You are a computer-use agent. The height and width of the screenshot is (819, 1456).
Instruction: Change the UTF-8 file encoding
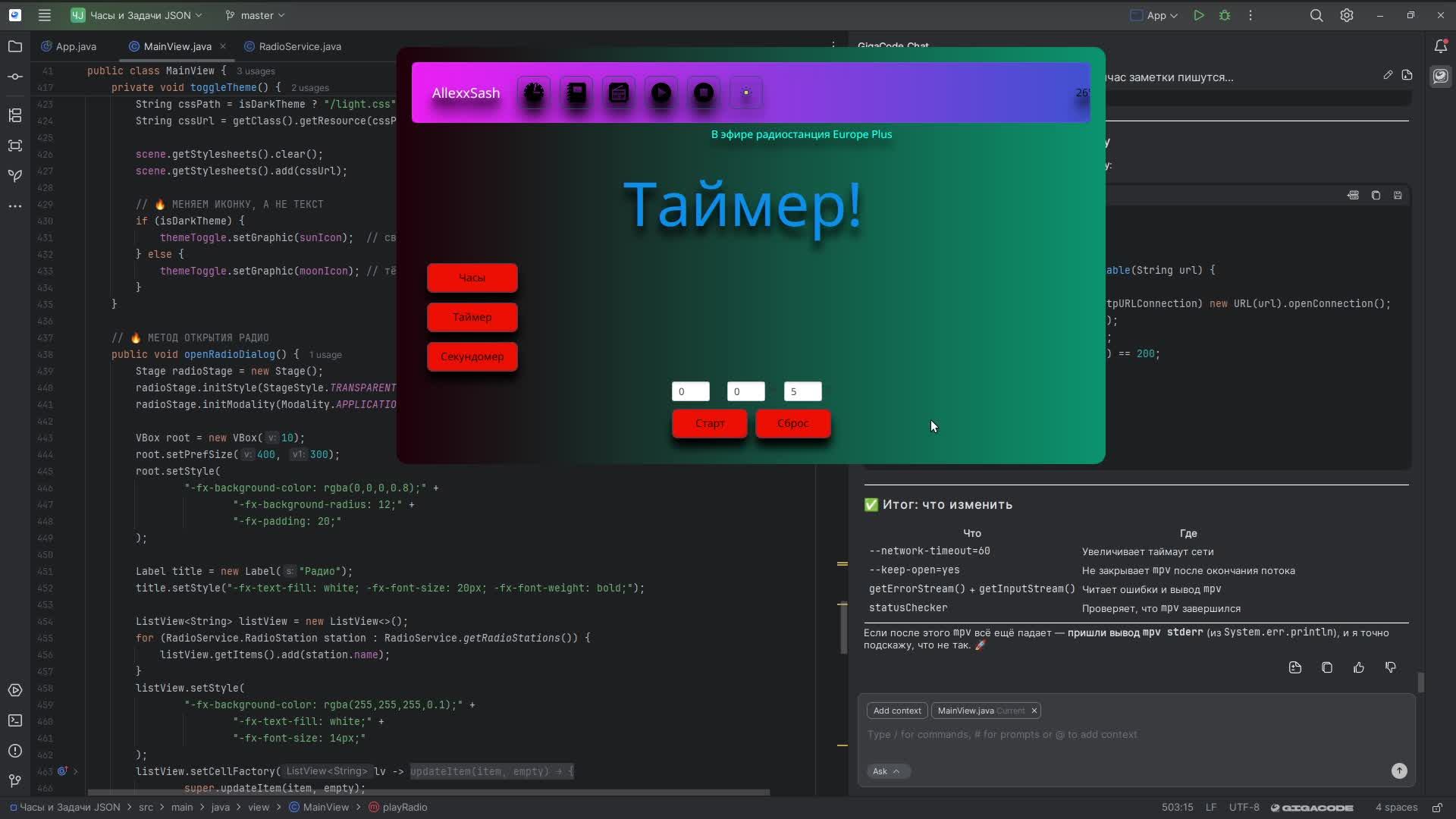[x=1244, y=808]
